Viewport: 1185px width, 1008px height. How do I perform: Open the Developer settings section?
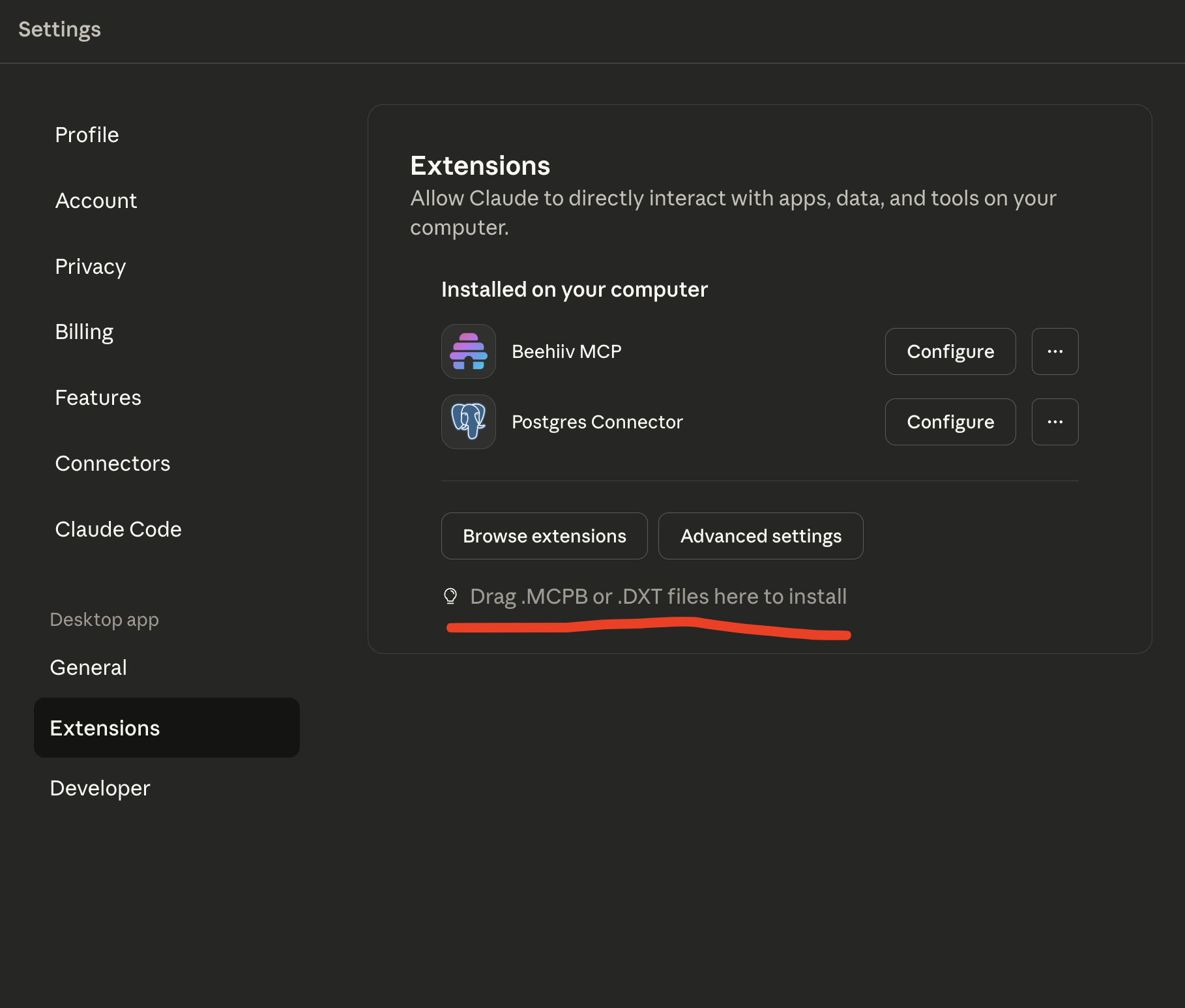[100, 788]
